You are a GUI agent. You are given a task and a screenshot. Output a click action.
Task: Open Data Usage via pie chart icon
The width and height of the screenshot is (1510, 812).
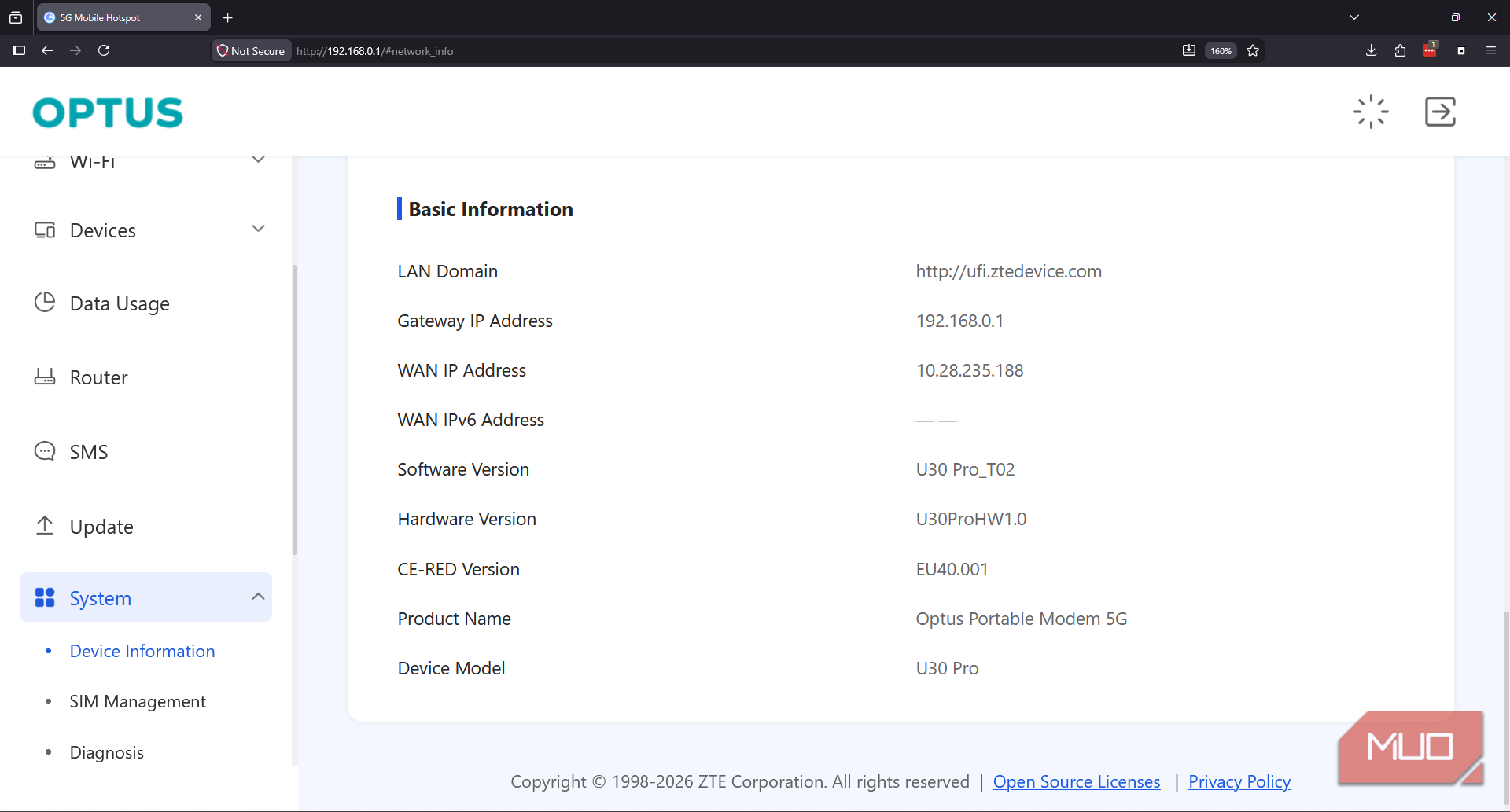45,303
